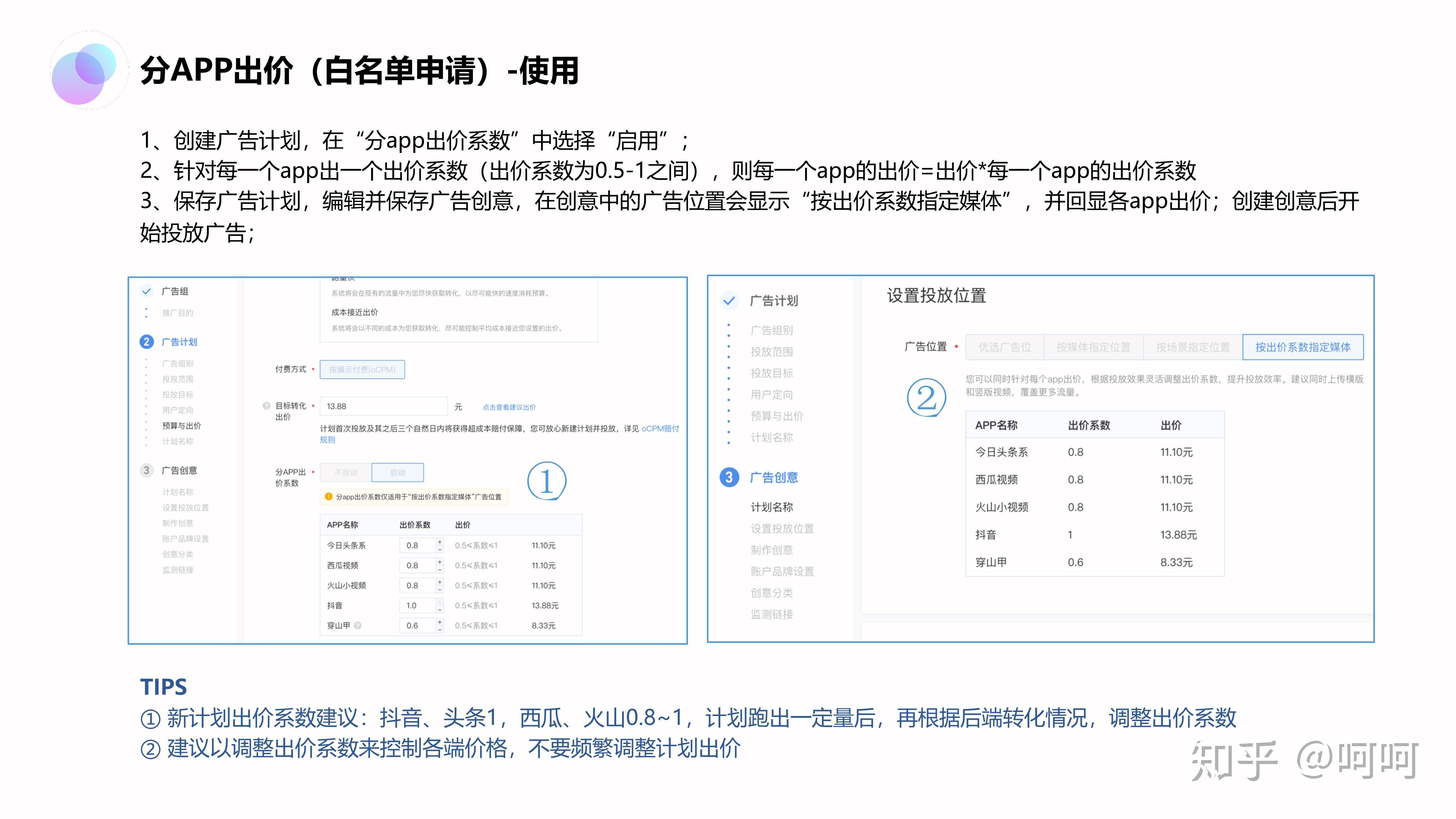This screenshot has width=1456, height=819.
Task: Open 制作创意 under the blue step 3 广告创意
Action: click(x=772, y=550)
